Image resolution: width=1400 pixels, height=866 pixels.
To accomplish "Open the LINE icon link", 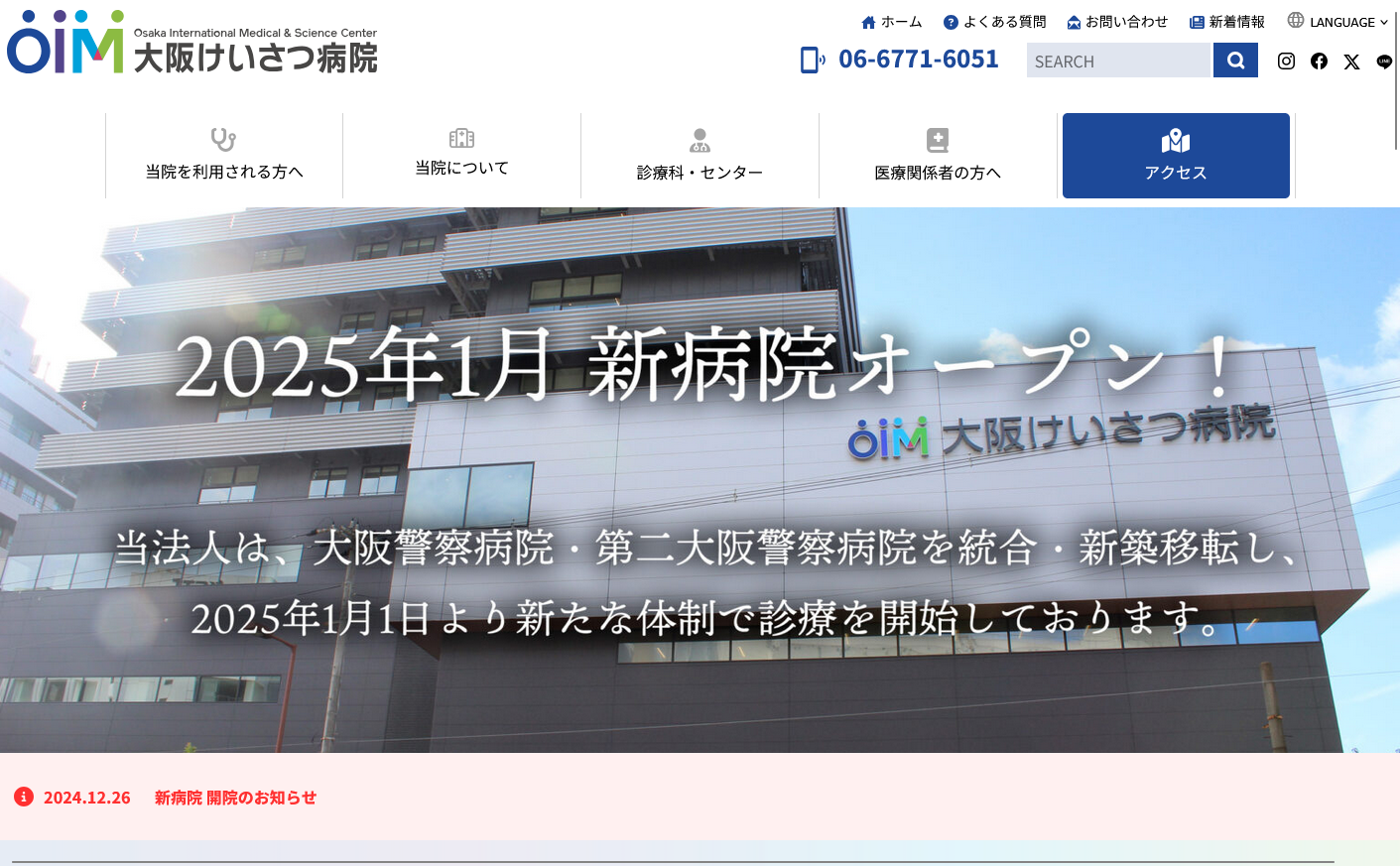I will point(1384,62).
